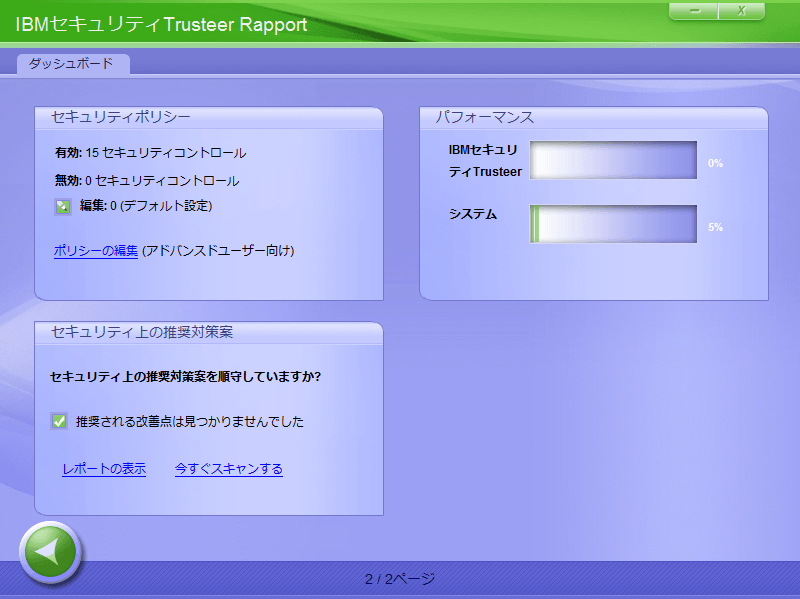The image size is (800, 599).
Task: Click the 0% value beside IBM bar
Action: (715, 163)
